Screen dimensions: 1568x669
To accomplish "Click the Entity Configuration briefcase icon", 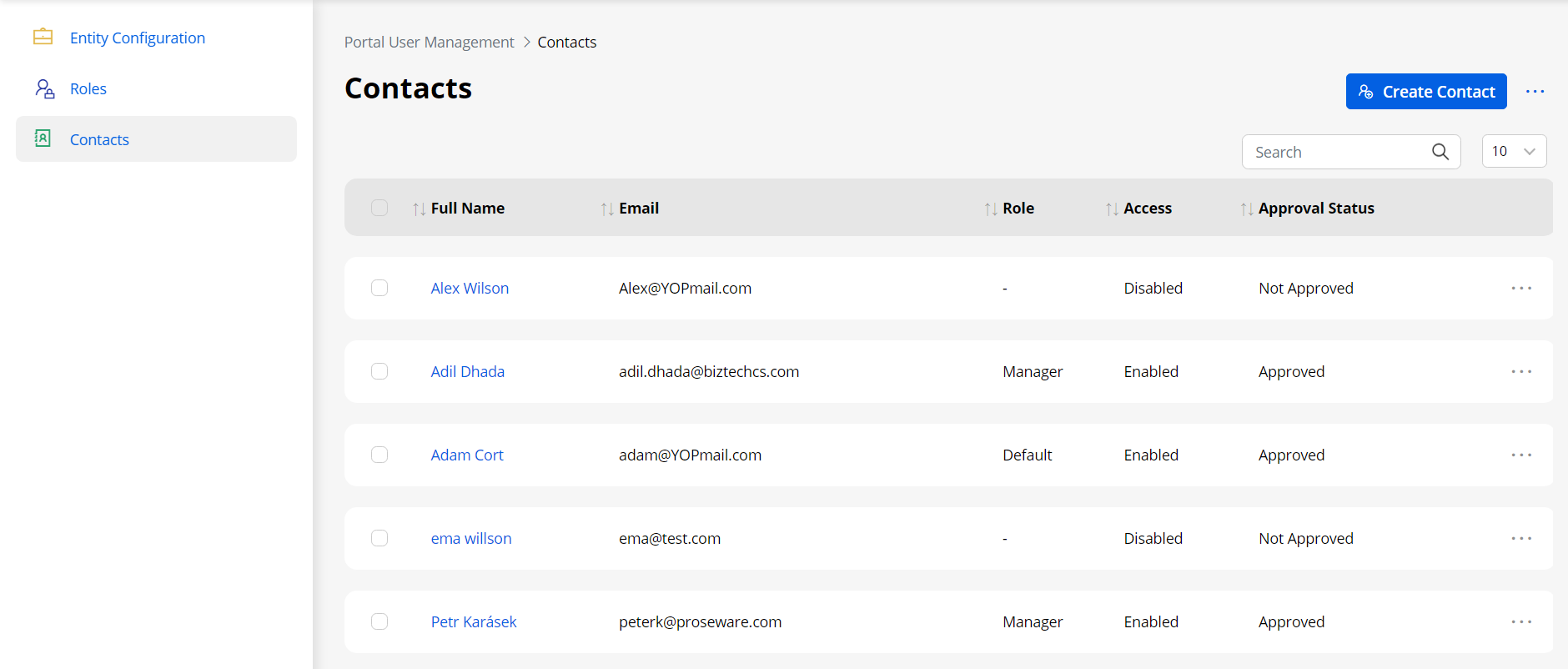I will 43,38.
